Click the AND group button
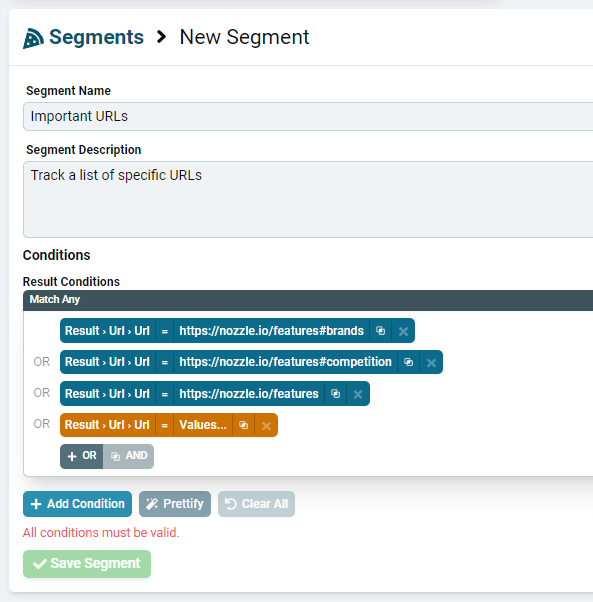Image resolution: width=593 pixels, height=602 pixels. coord(129,456)
